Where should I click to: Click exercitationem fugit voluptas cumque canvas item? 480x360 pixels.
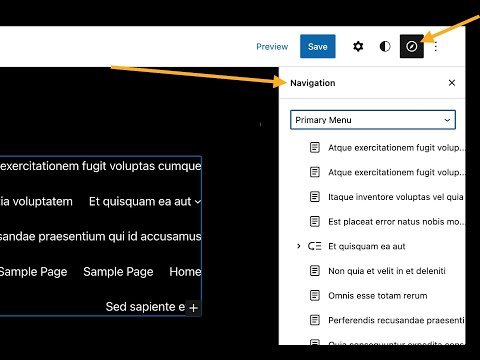pos(101,166)
